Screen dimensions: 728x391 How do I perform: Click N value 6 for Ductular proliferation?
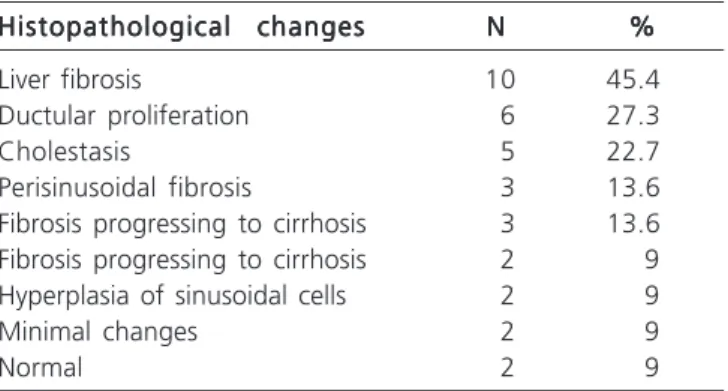pyautogui.click(x=507, y=116)
